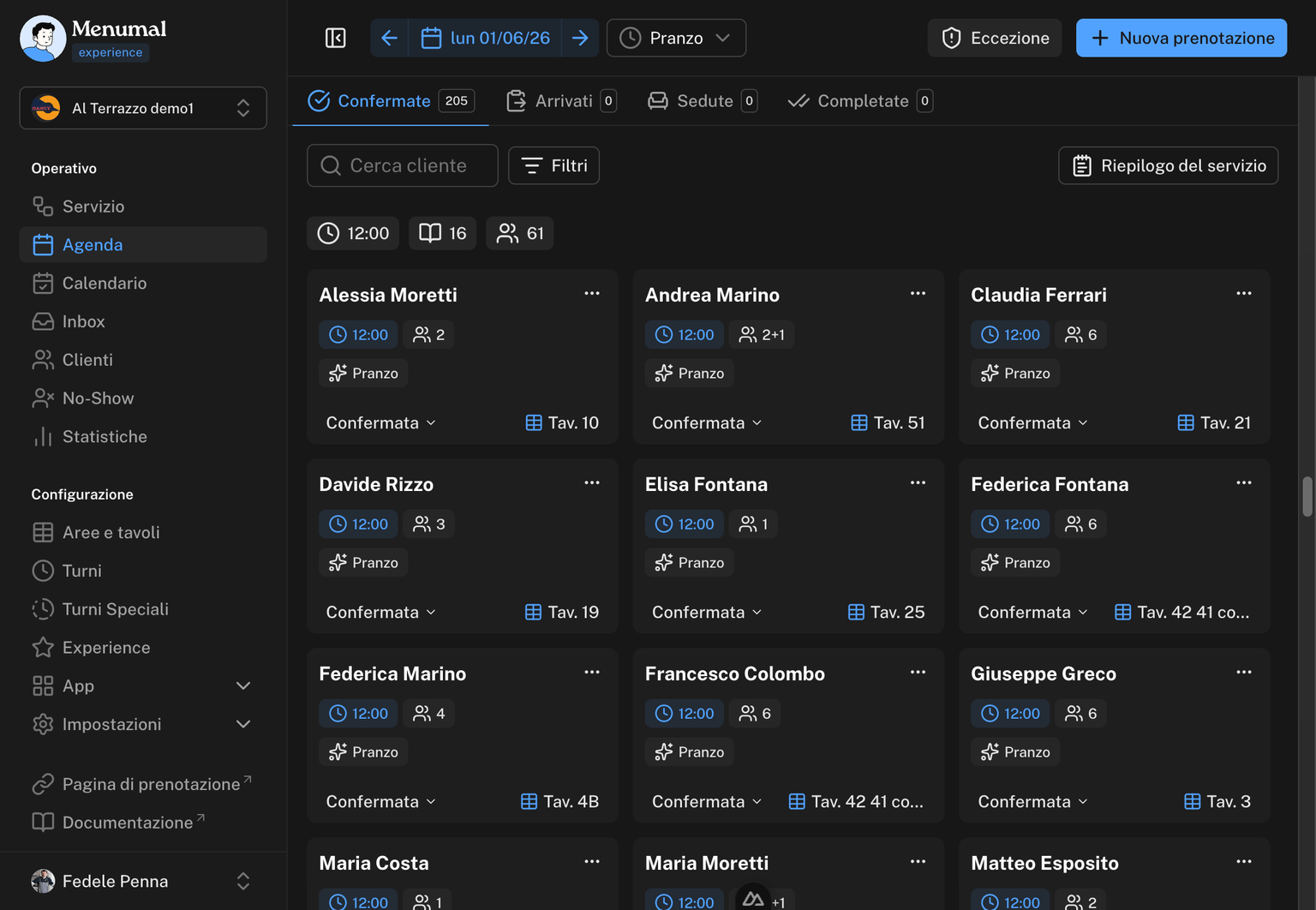Image resolution: width=1316 pixels, height=910 pixels.
Task: Expand the Impostazioni section chevron
Action: point(243,724)
